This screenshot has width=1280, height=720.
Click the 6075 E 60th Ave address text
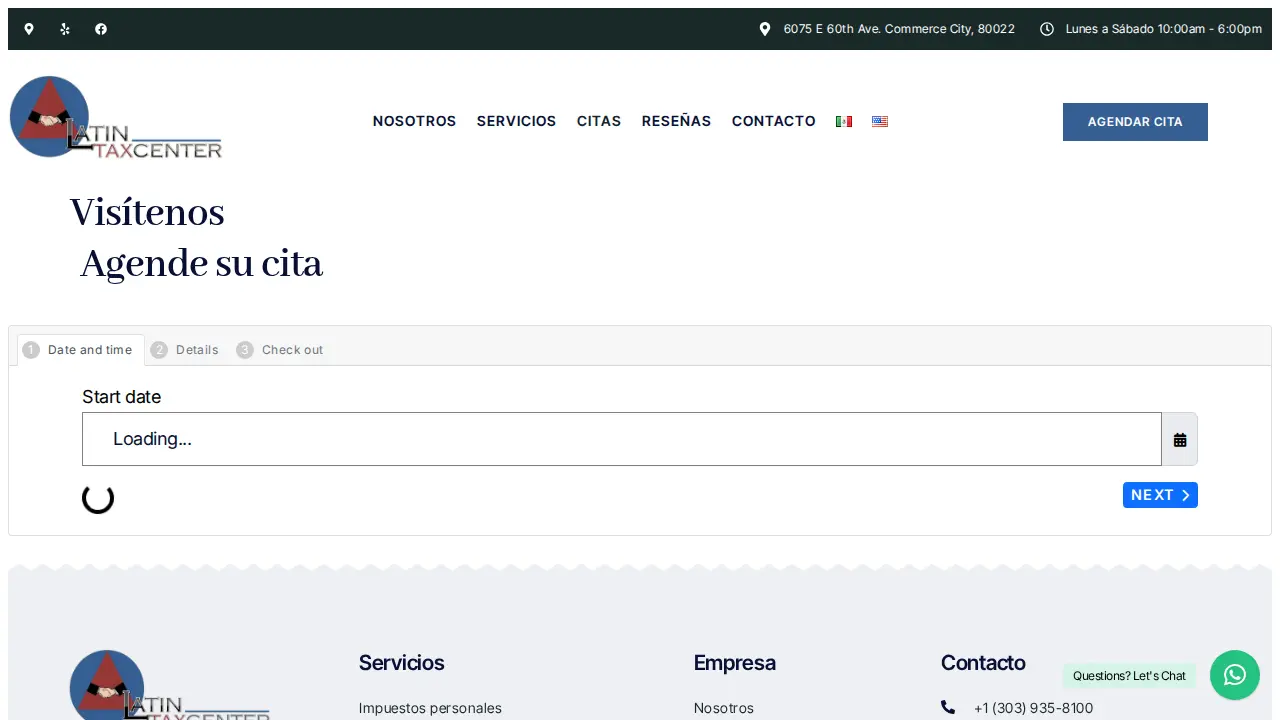899,29
